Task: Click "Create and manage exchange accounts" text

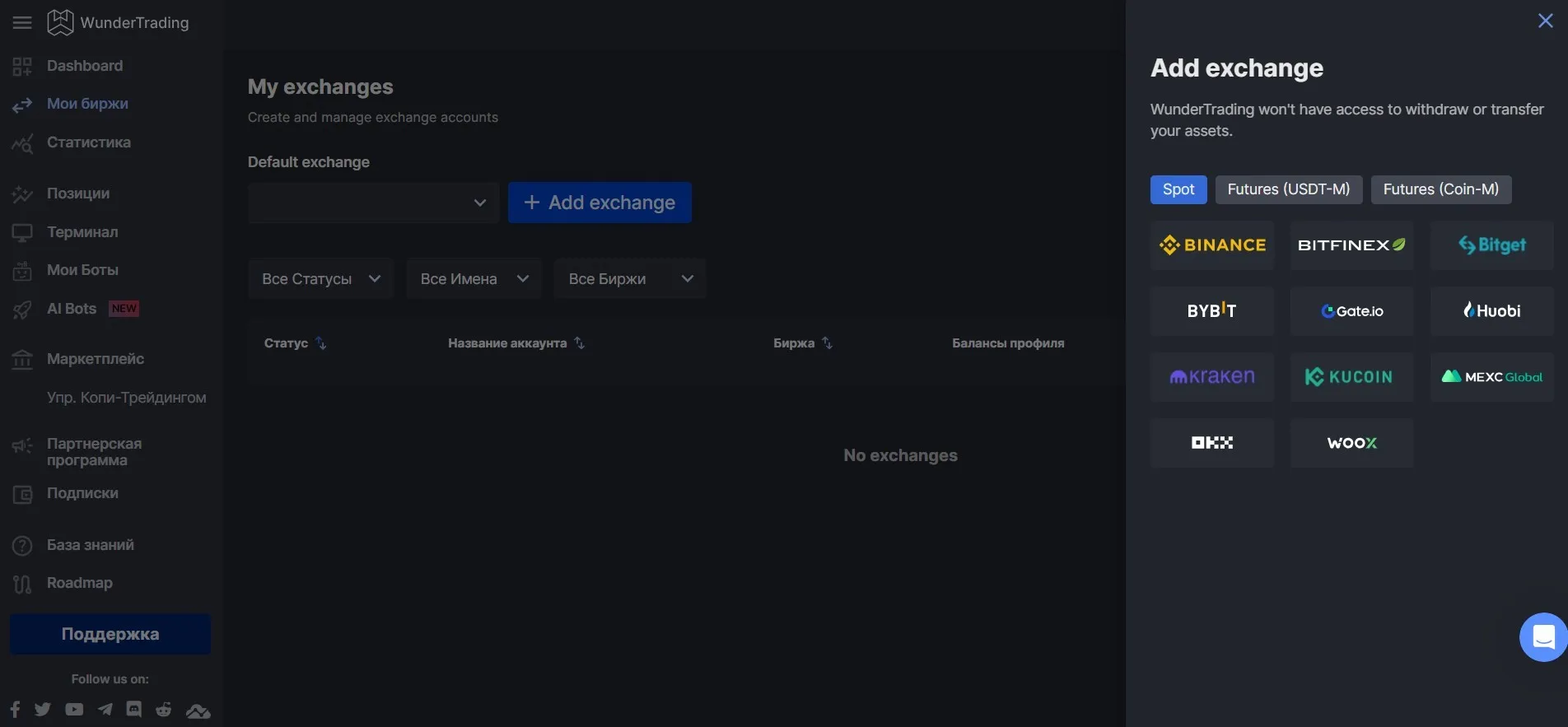Action: (373, 118)
